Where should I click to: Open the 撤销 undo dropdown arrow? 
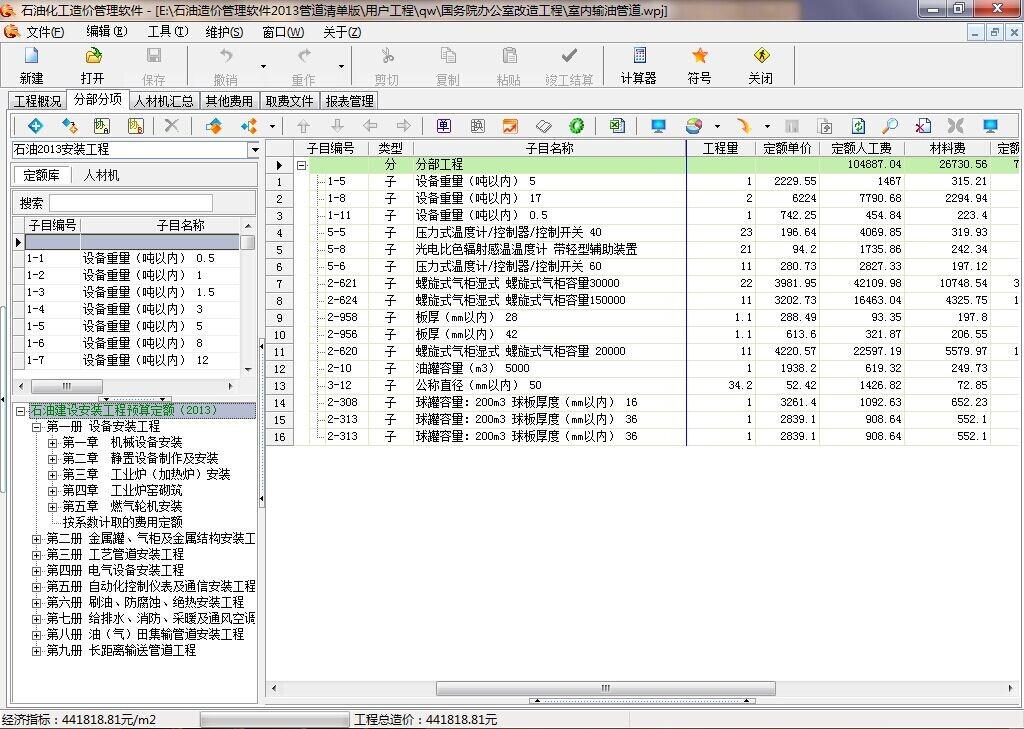(263, 66)
